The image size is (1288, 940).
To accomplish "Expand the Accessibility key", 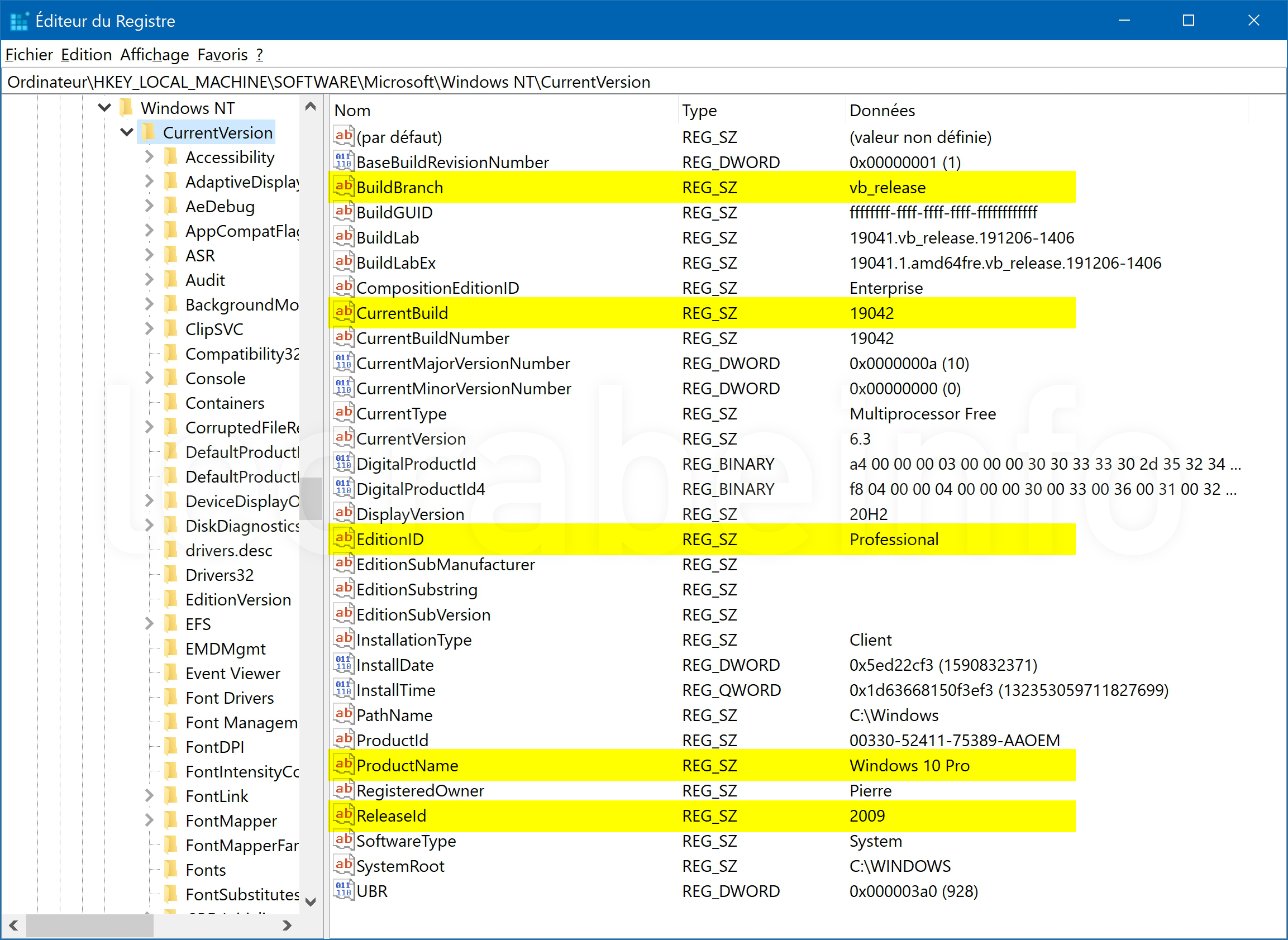I will point(149,156).
